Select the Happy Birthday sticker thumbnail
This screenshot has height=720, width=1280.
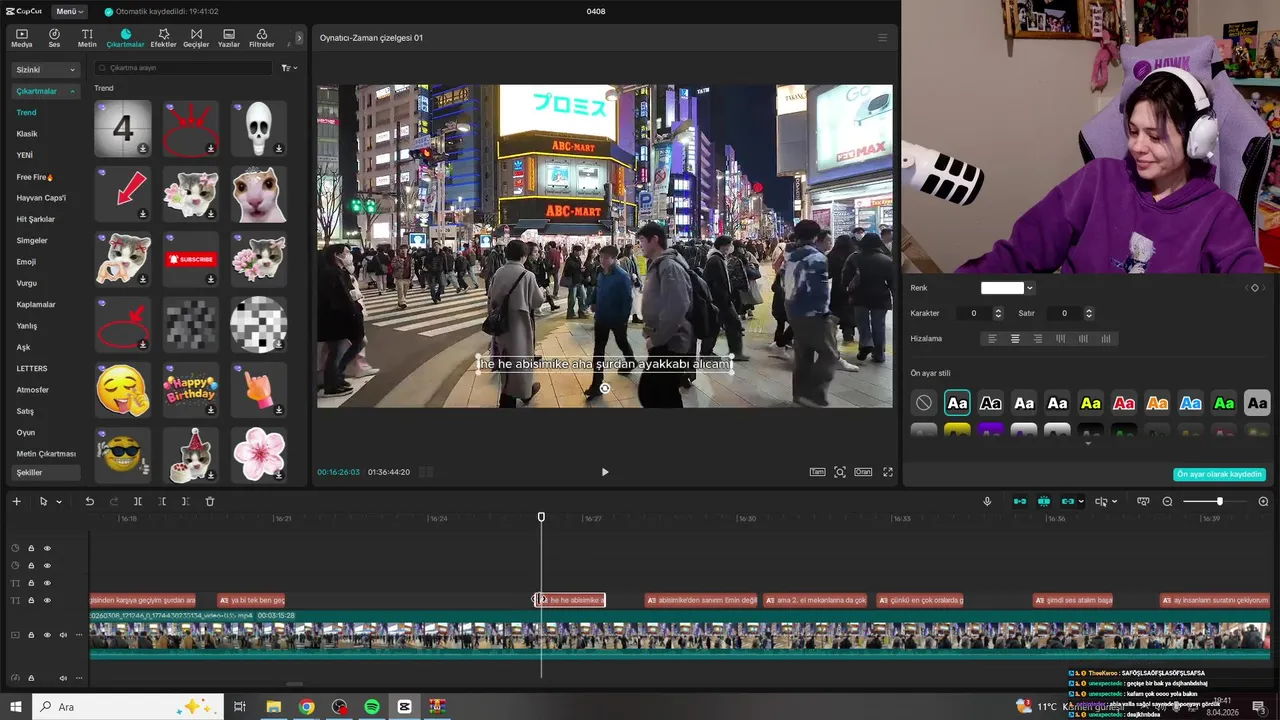tap(191, 389)
